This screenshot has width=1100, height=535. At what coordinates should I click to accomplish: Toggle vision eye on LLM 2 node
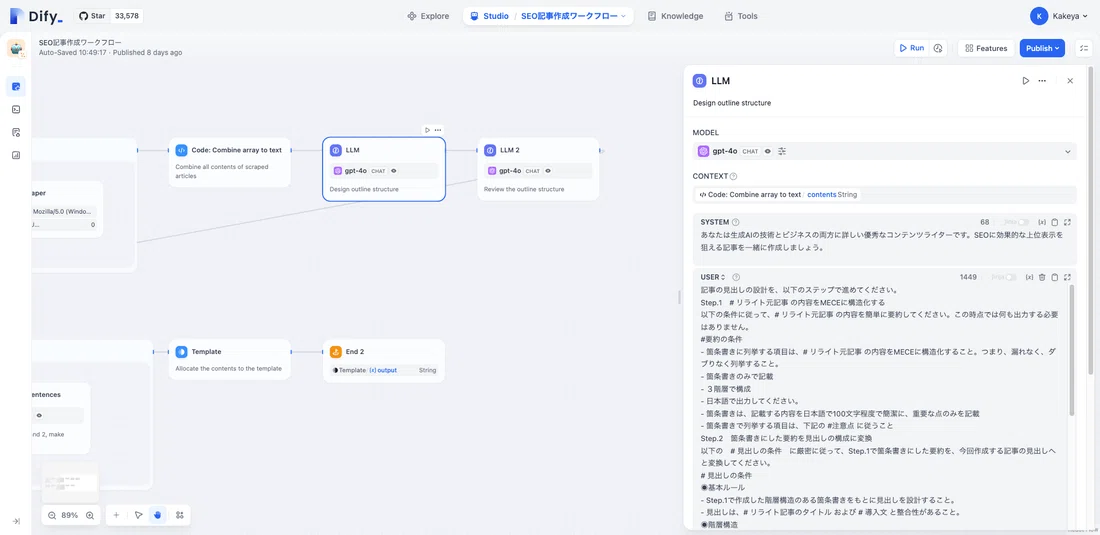548,170
